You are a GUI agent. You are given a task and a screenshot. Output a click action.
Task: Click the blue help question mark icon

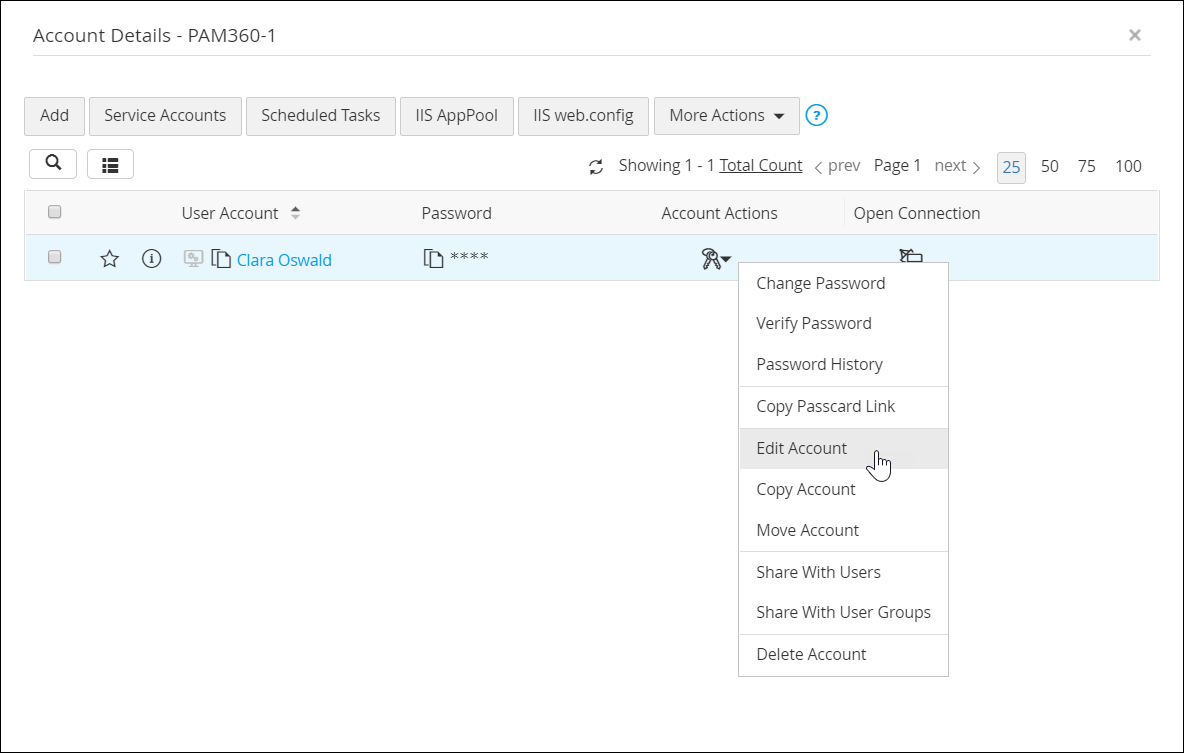[816, 115]
